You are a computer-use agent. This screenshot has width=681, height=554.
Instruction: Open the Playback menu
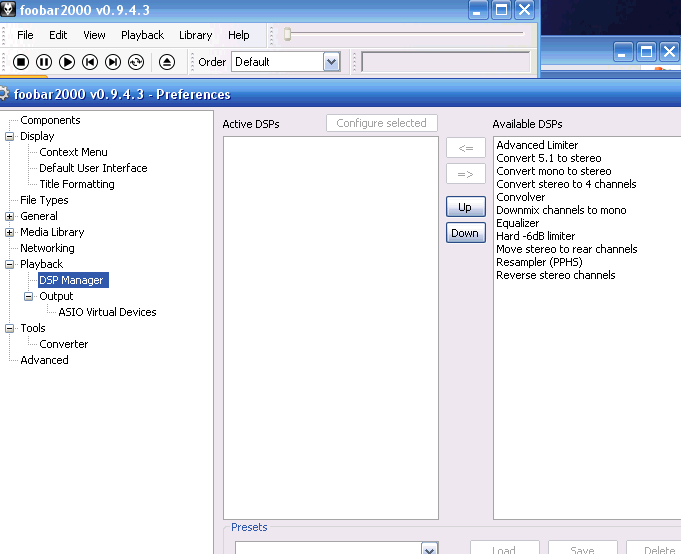142,35
